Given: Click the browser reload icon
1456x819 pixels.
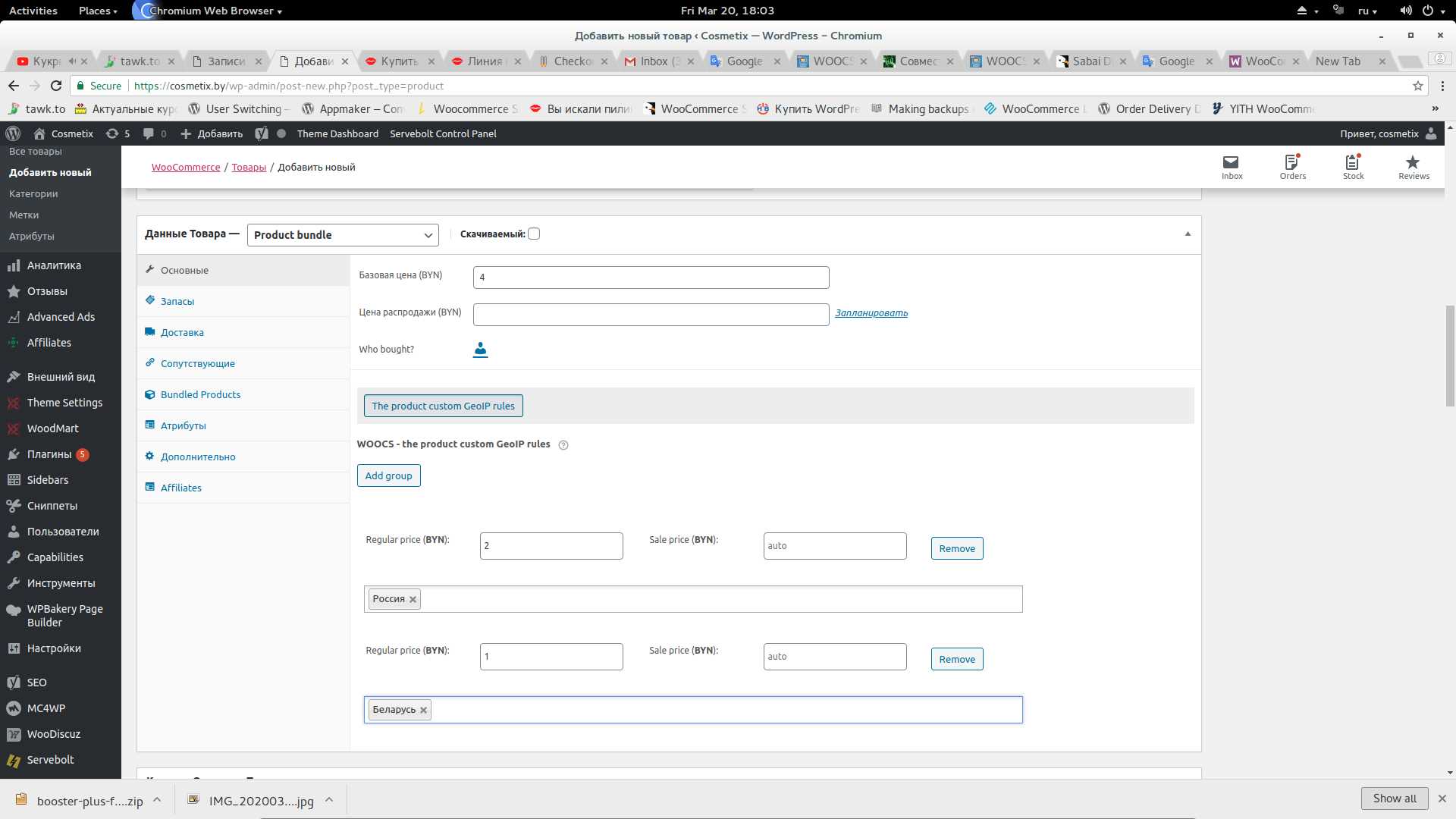Looking at the screenshot, I should (55, 86).
